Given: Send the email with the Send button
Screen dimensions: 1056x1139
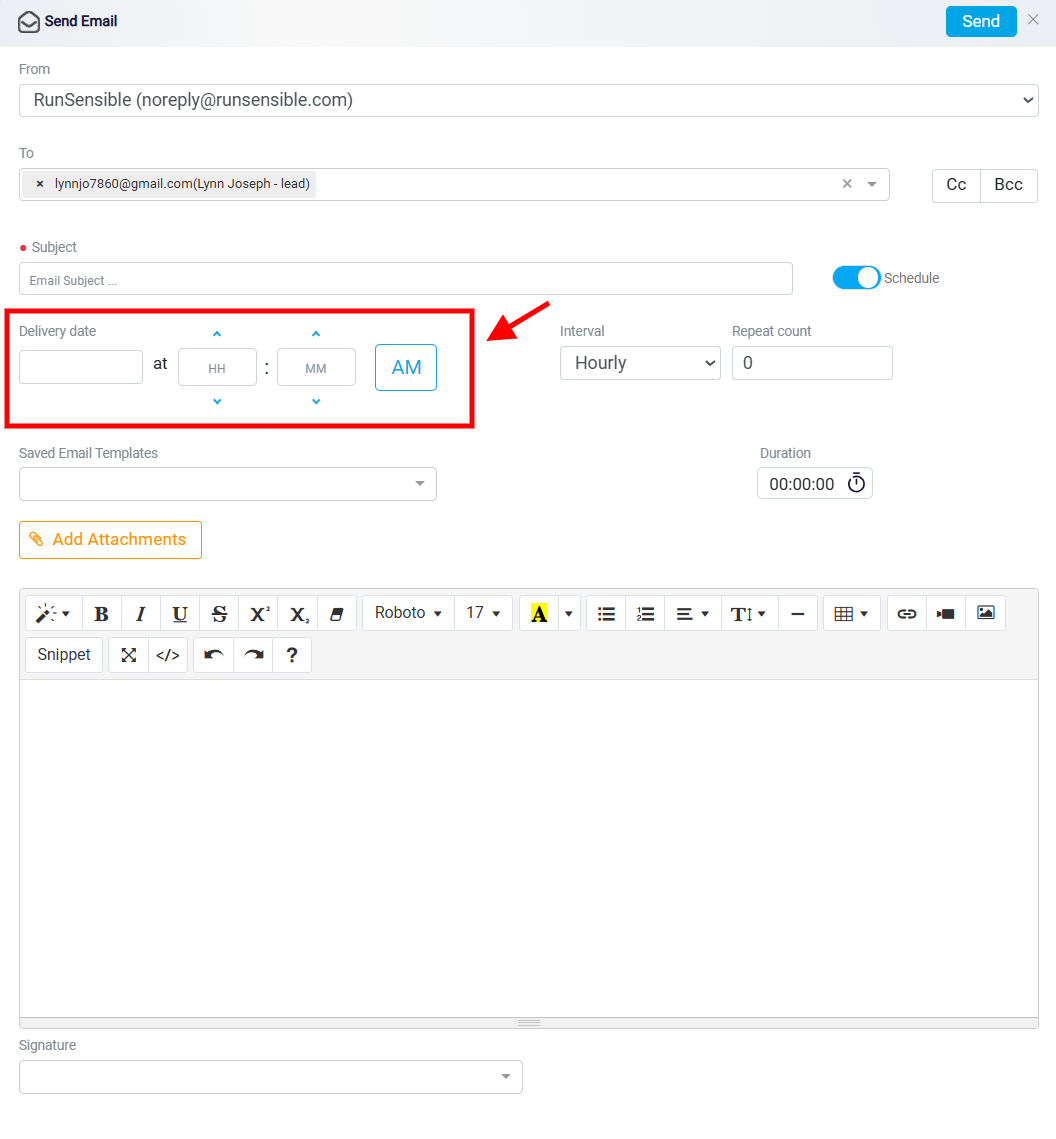Looking at the screenshot, I should point(980,21).
